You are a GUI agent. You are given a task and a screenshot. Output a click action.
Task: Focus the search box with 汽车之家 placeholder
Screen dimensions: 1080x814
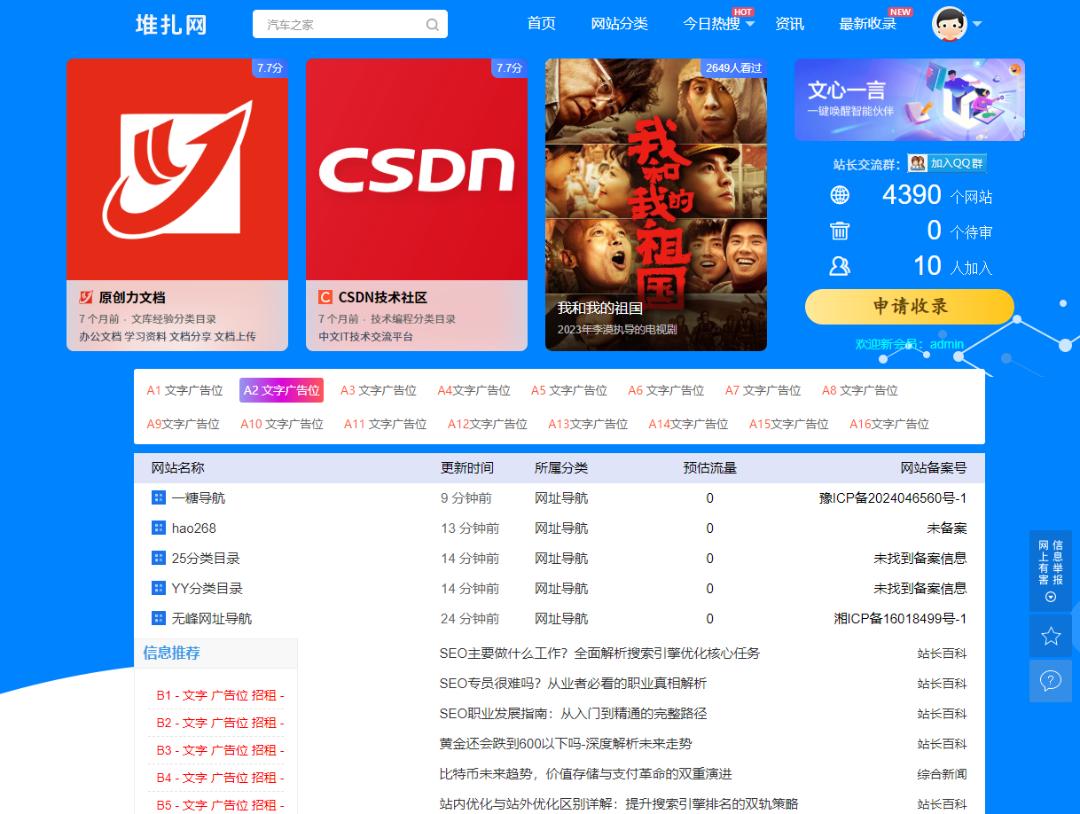tap(350, 24)
